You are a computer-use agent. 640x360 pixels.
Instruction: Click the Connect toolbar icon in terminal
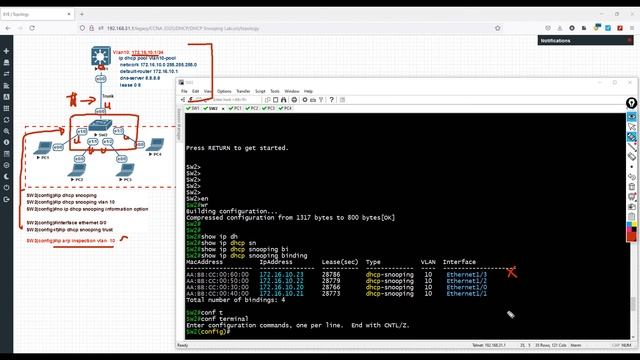click(183, 100)
